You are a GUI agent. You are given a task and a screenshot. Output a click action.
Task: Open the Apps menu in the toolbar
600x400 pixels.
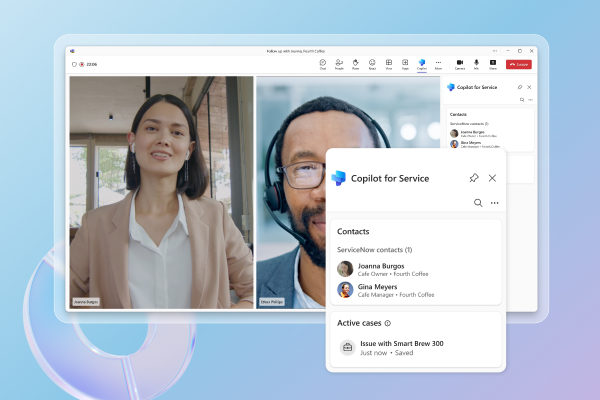405,63
